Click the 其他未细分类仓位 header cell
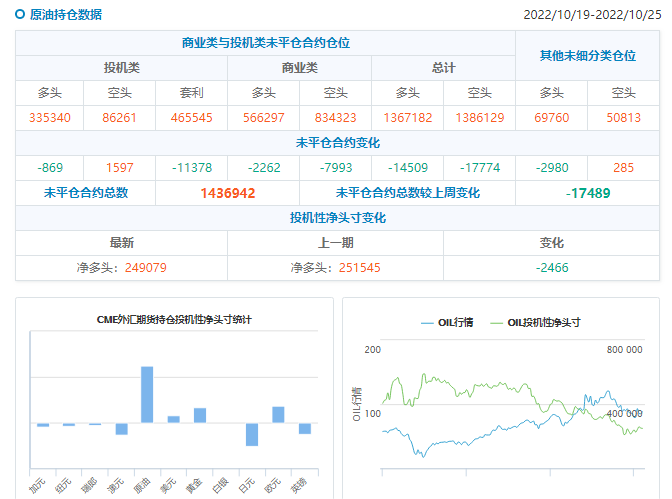The image size is (672, 499). click(587, 56)
